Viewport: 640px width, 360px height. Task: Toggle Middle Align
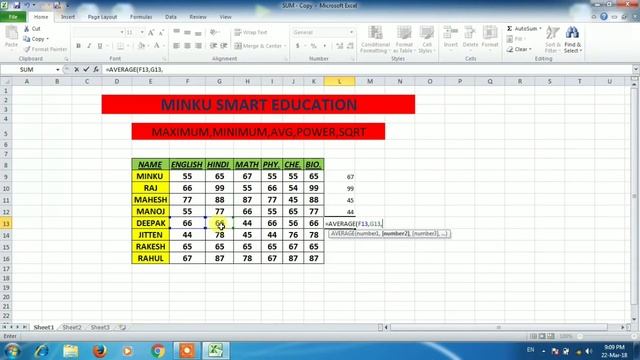click(187, 32)
